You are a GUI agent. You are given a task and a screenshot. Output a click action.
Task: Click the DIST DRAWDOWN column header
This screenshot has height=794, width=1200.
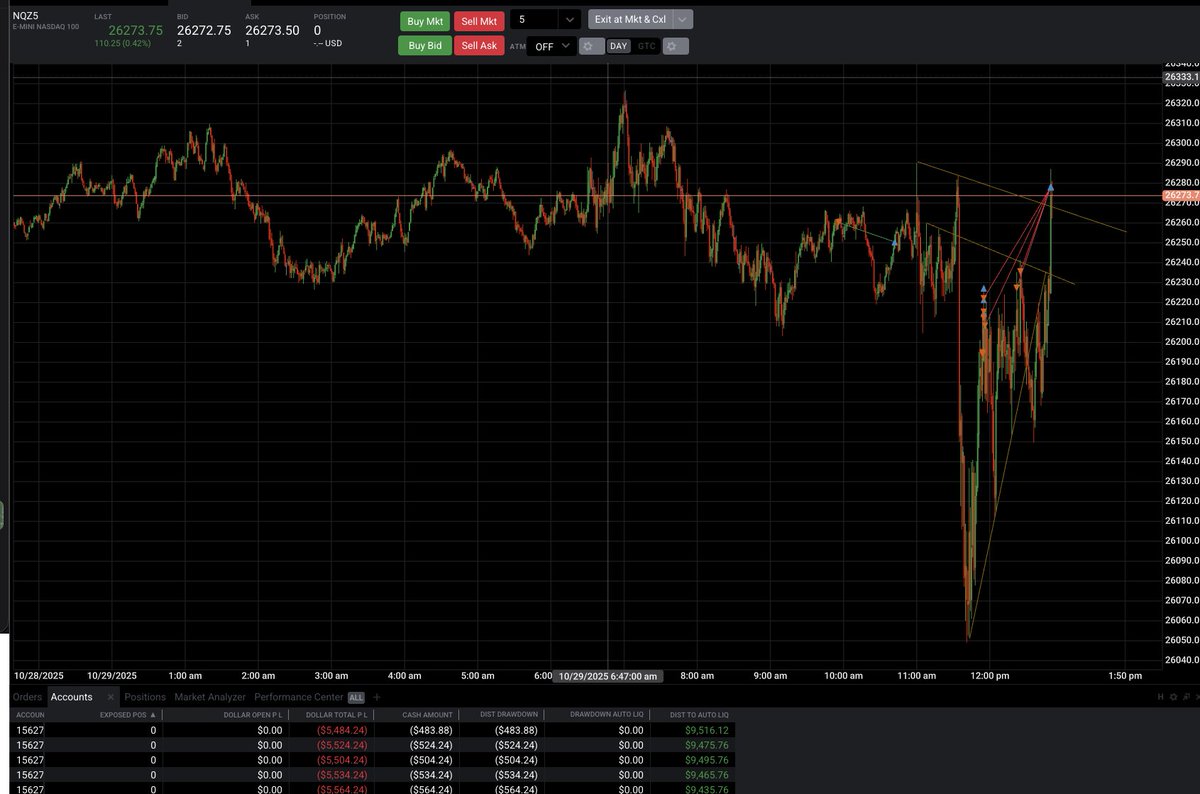click(509, 715)
